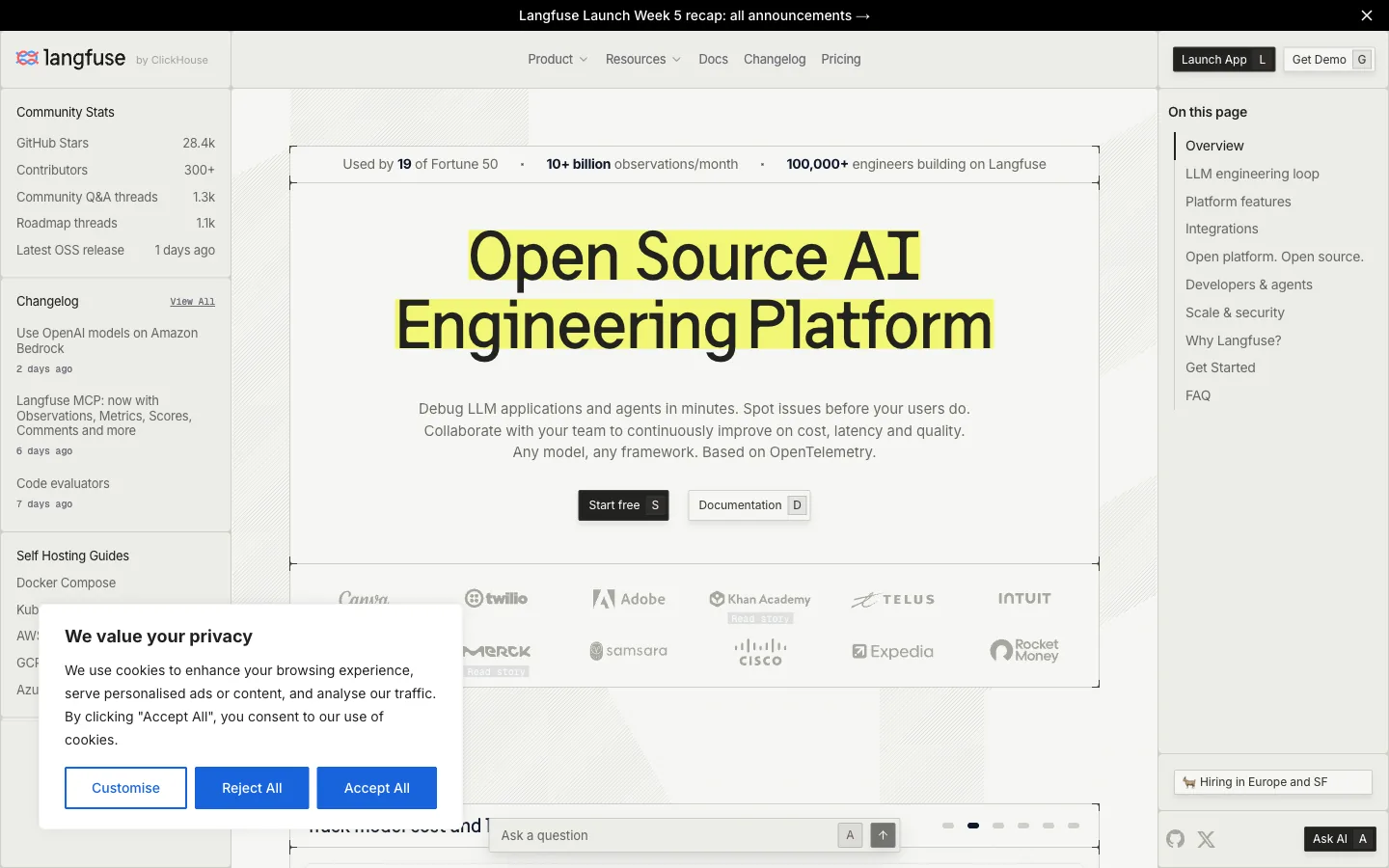Open the Docs nav link

pyautogui.click(x=713, y=59)
